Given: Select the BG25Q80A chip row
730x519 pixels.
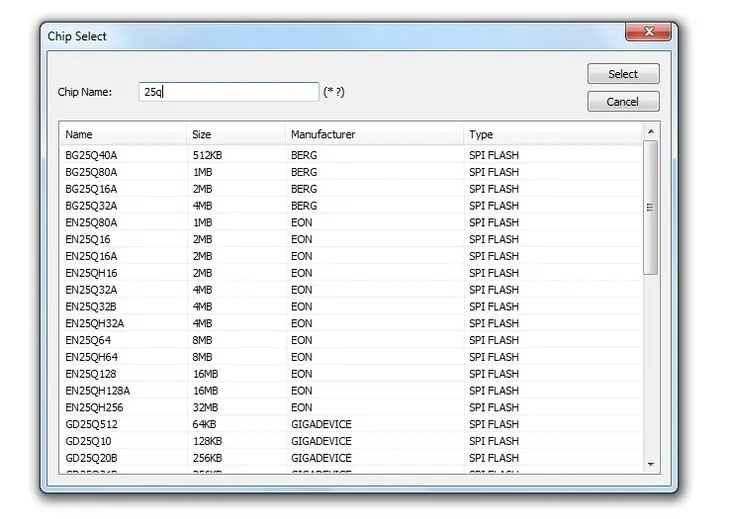Looking at the screenshot, I should click(351, 172).
